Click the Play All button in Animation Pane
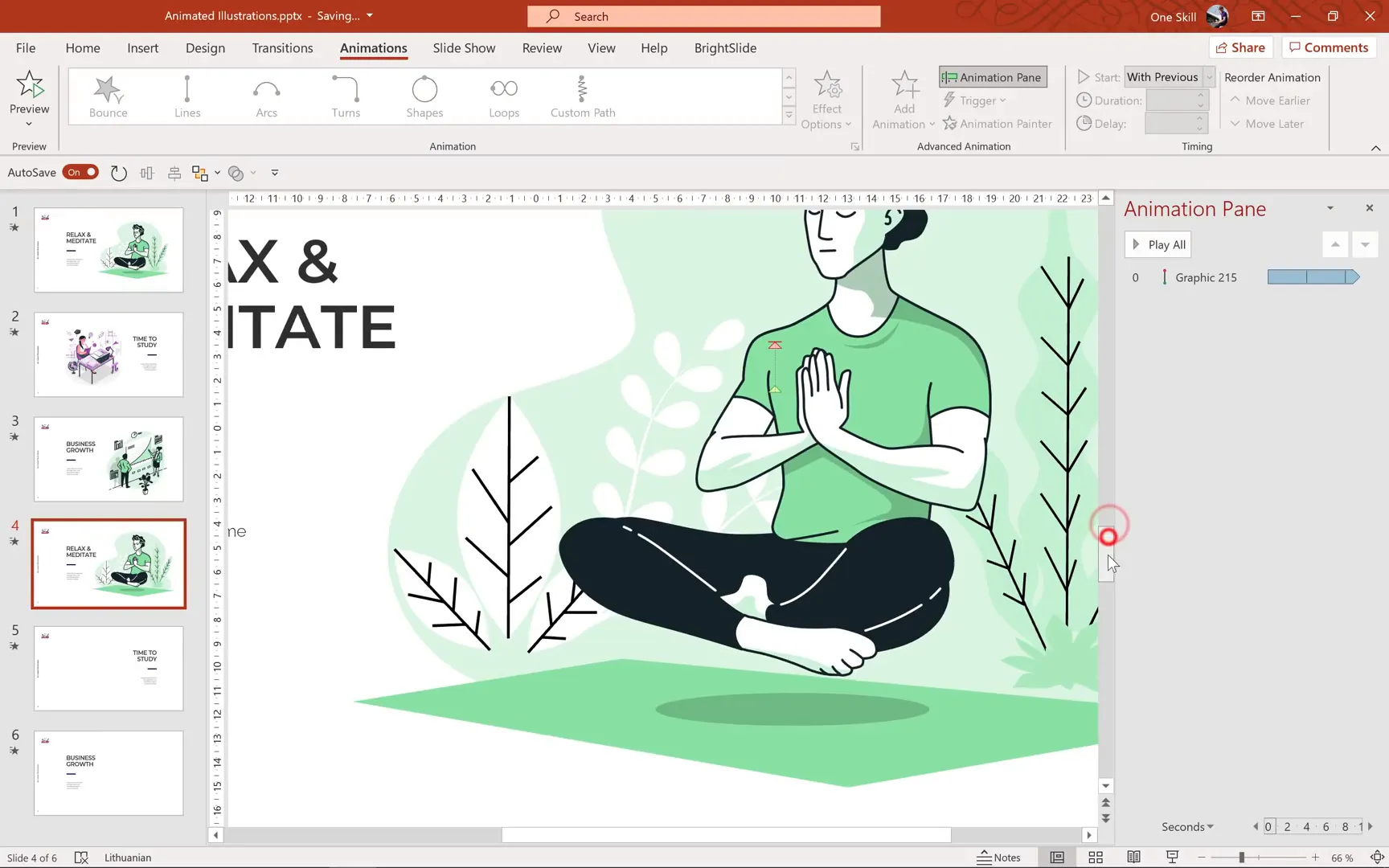 pos(1157,244)
